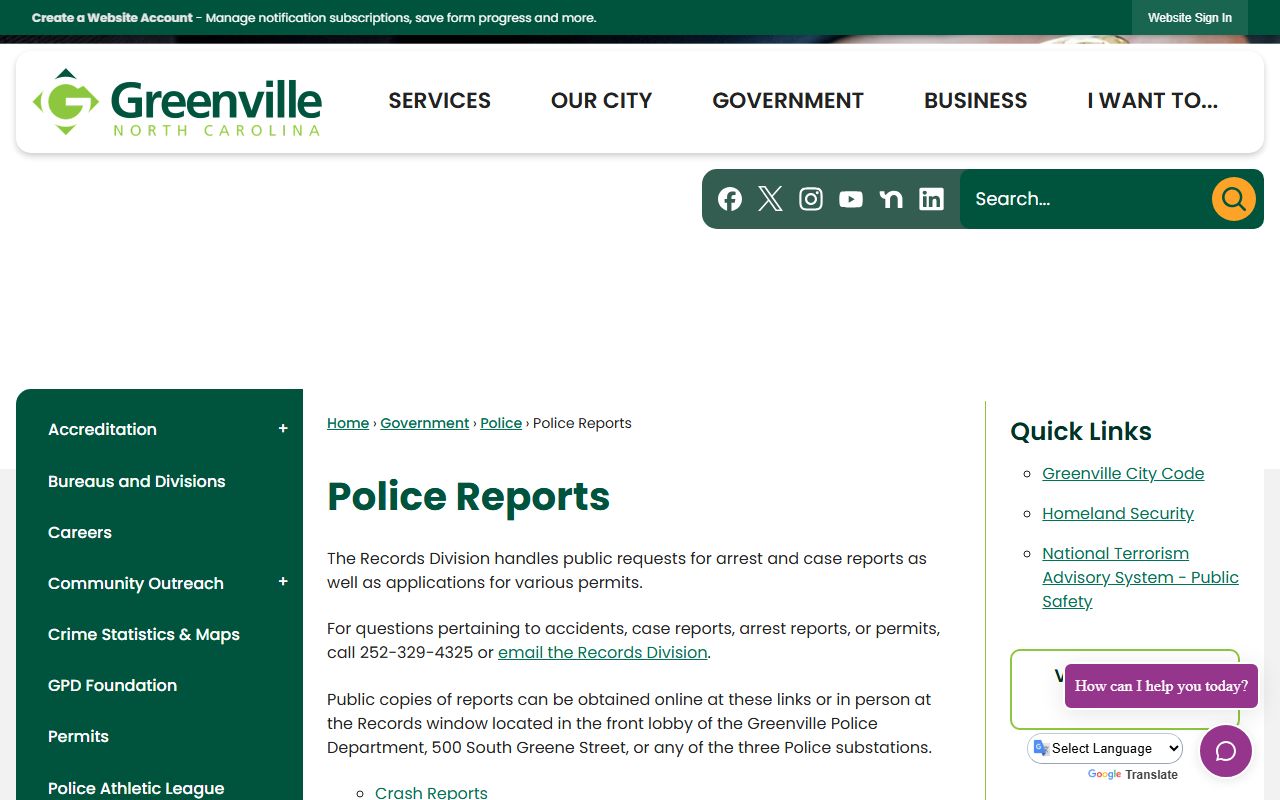1280x800 pixels.
Task: Click the Police Reports page heading
Action: pos(468,496)
